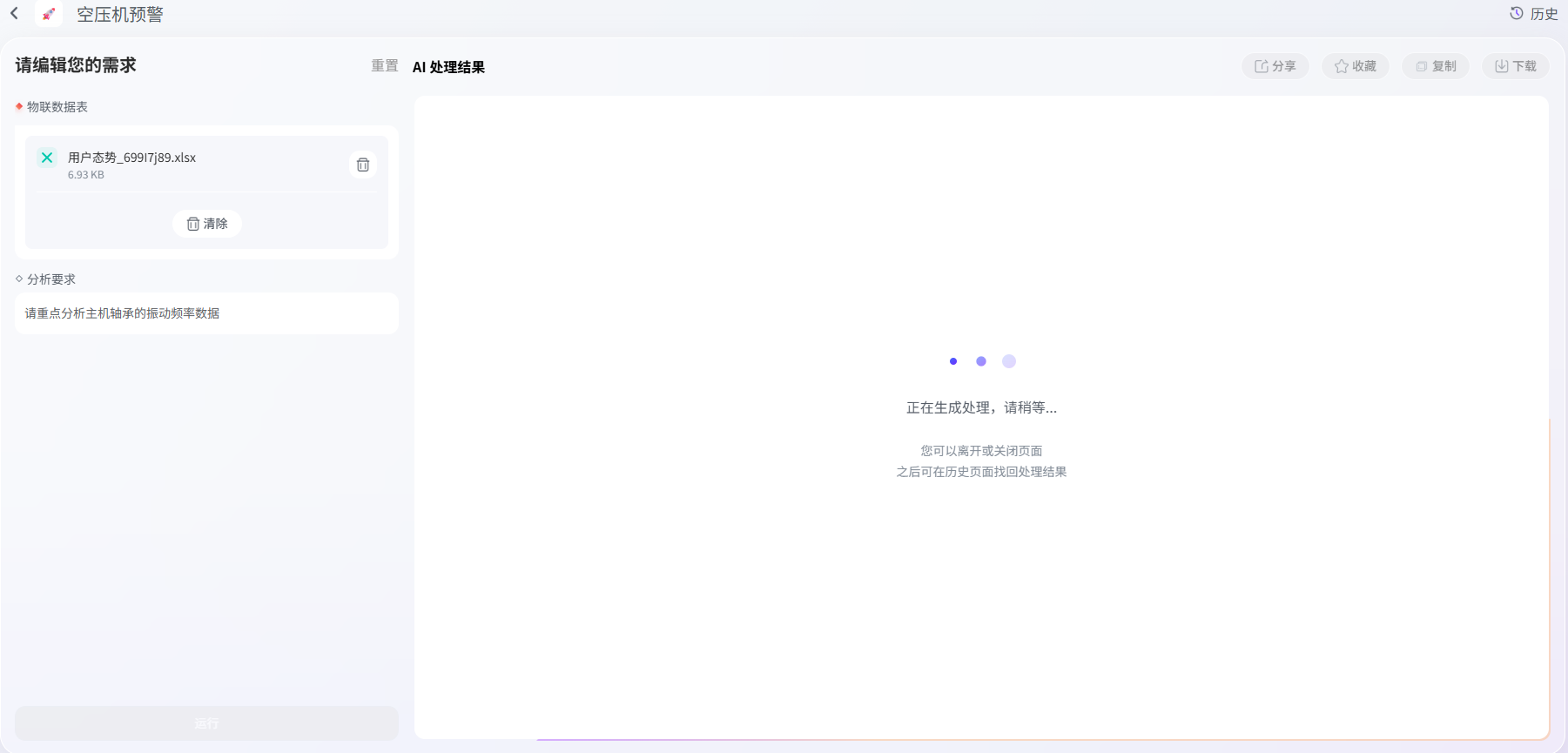Delete the uploaded xlsx with trash icon
The height and width of the screenshot is (753, 1568).
click(x=363, y=165)
